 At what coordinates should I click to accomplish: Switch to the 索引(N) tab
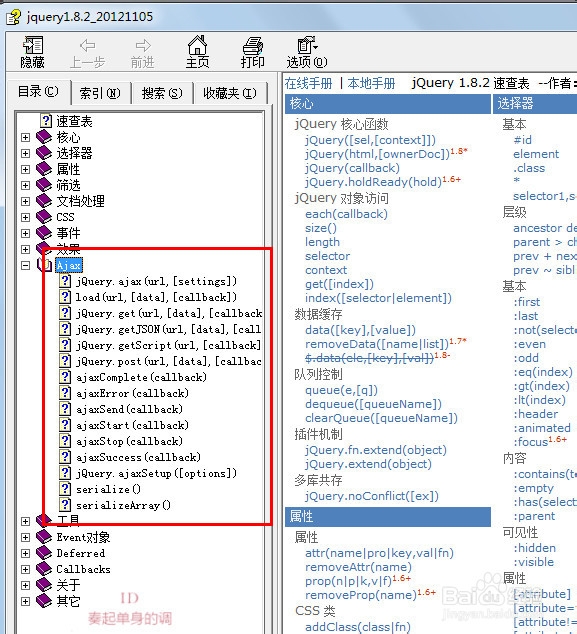(x=100, y=93)
